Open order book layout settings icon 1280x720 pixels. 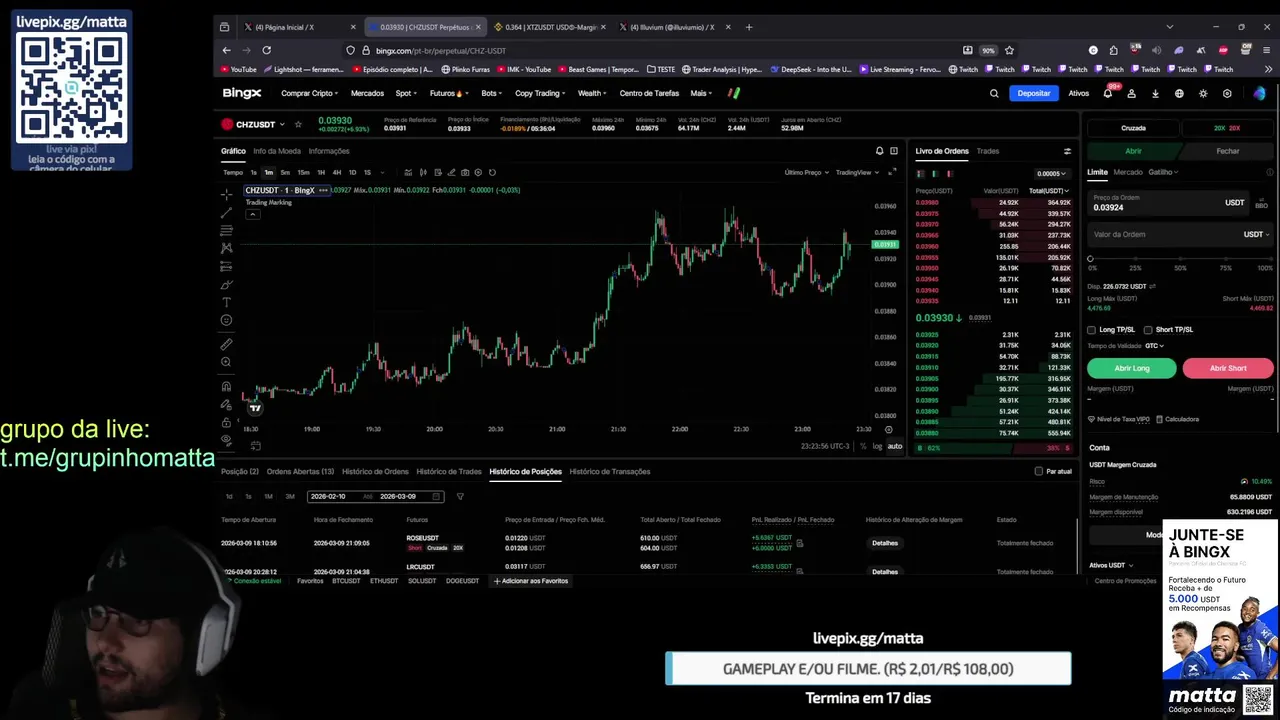coord(1067,151)
